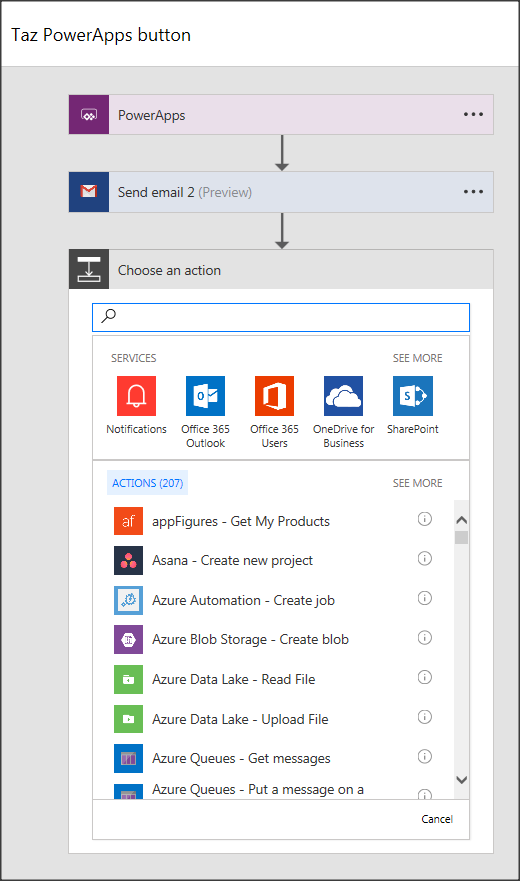This screenshot has width=520, height=881.
Task: Click the Azure Data Lake Upload File icon
Action: point(128,719)
